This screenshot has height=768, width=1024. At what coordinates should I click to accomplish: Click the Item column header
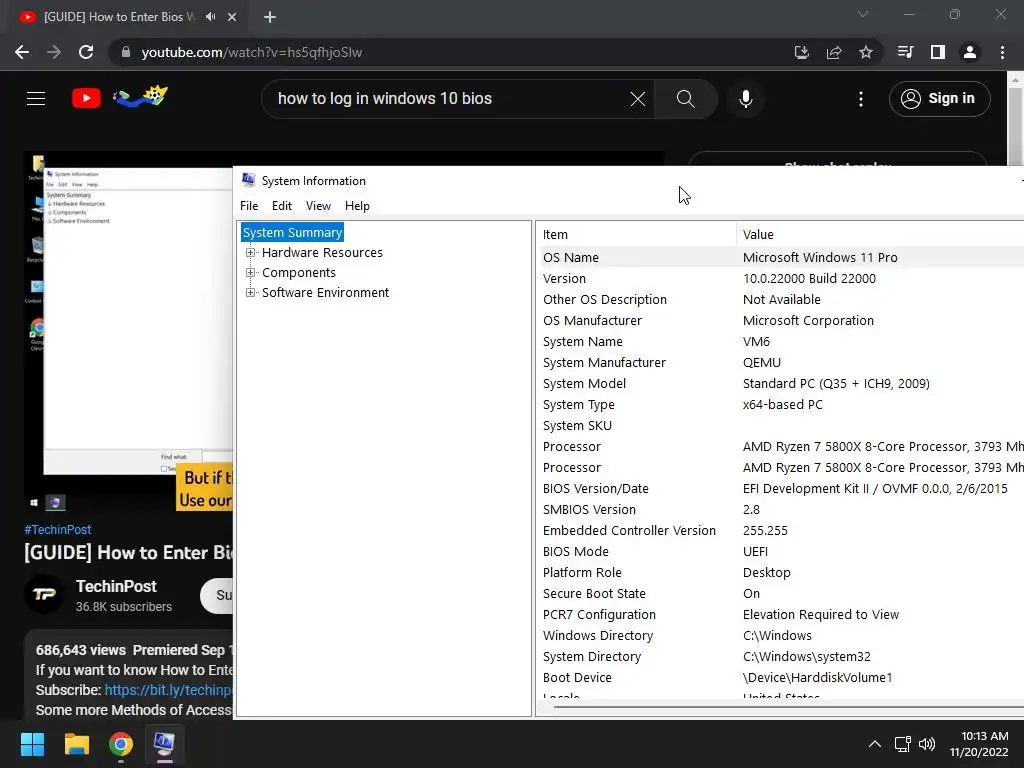[x=637, y=234]
